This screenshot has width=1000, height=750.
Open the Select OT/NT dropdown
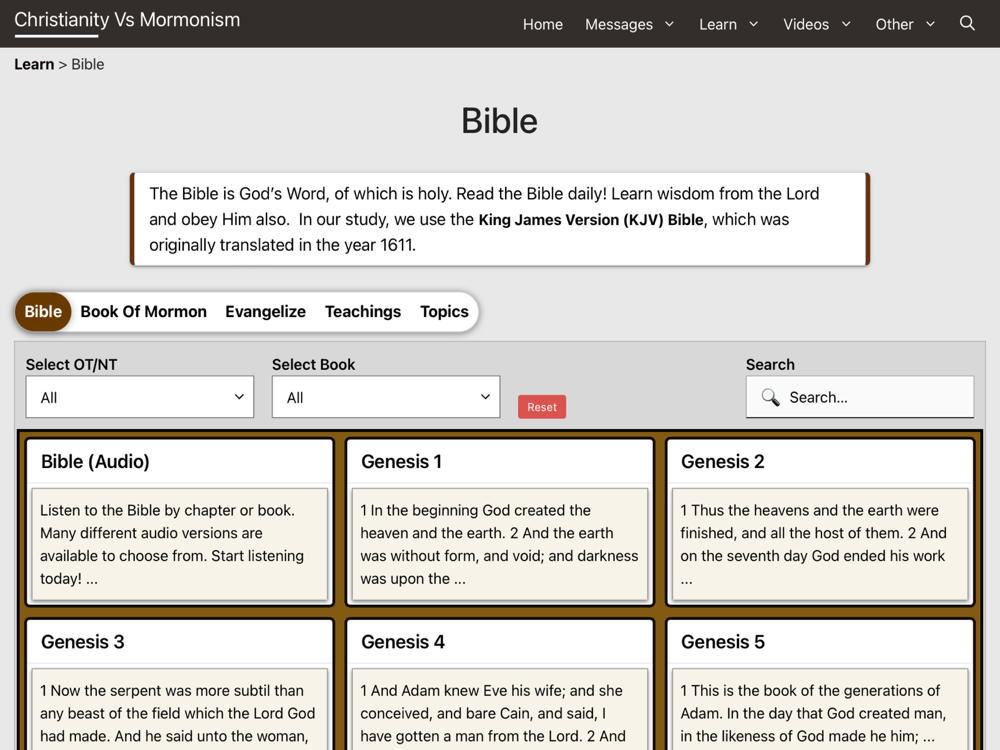[140, 397]
